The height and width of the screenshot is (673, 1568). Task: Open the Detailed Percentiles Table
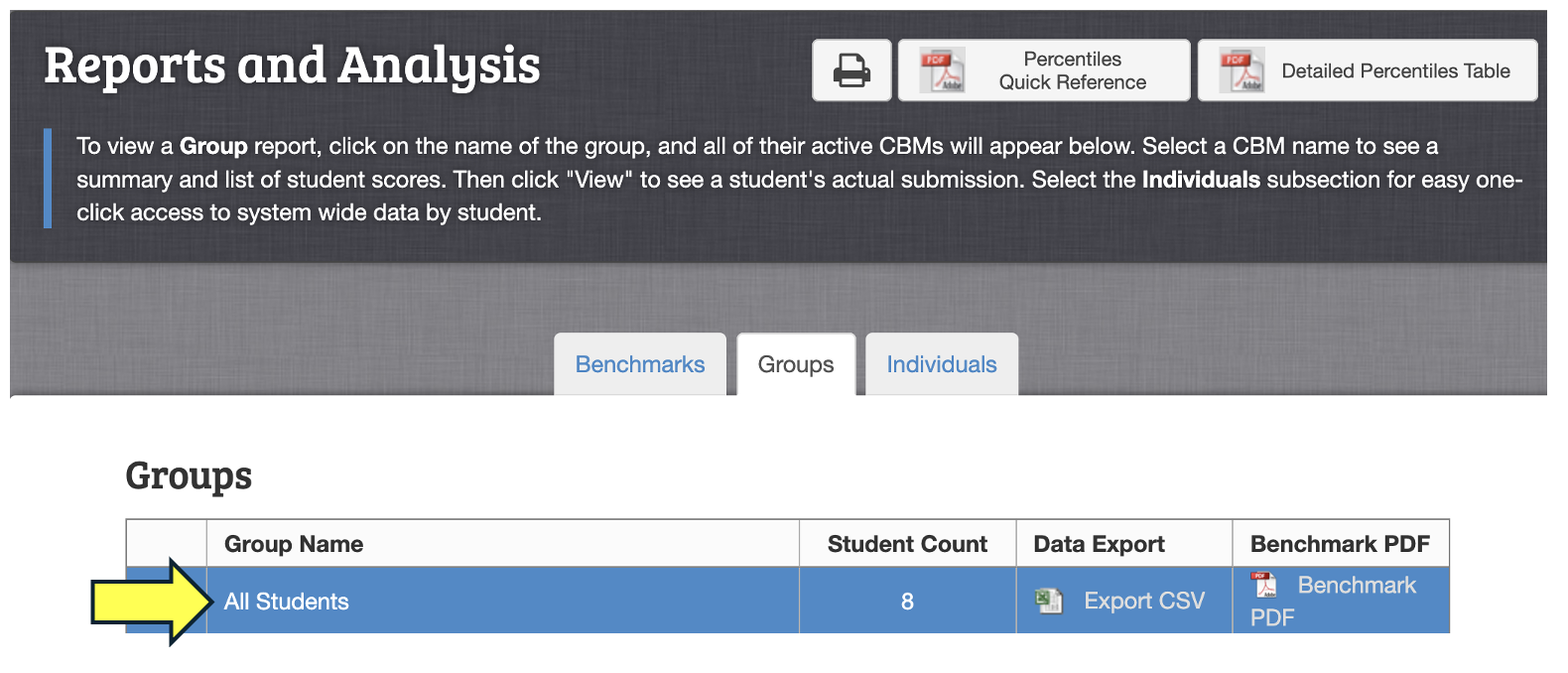click(x=1368, y=70)
